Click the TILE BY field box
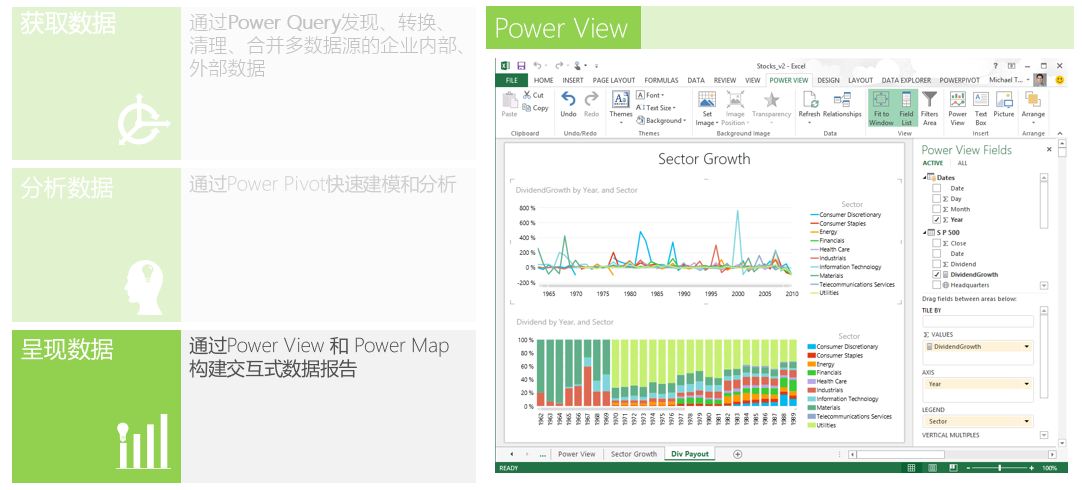Image resolution: width=1082 pixels, height=490 pixels. click(x=978, y=321)
